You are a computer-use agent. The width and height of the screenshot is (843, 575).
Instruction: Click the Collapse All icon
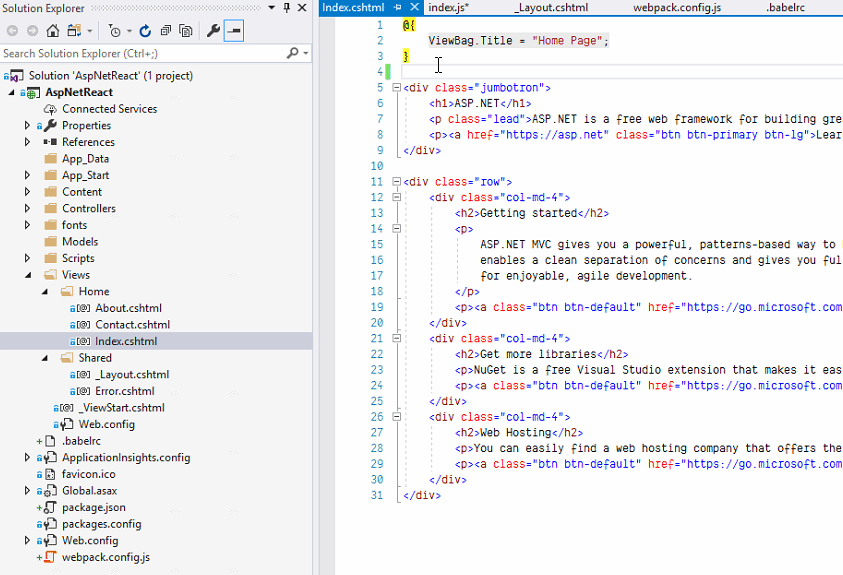164,31
